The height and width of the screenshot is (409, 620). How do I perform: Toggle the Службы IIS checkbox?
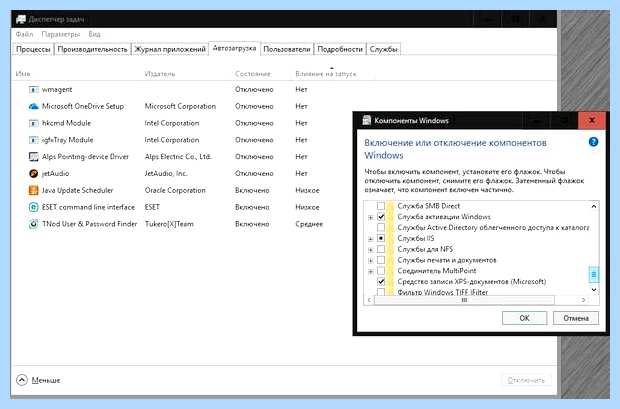coord(381,238)
